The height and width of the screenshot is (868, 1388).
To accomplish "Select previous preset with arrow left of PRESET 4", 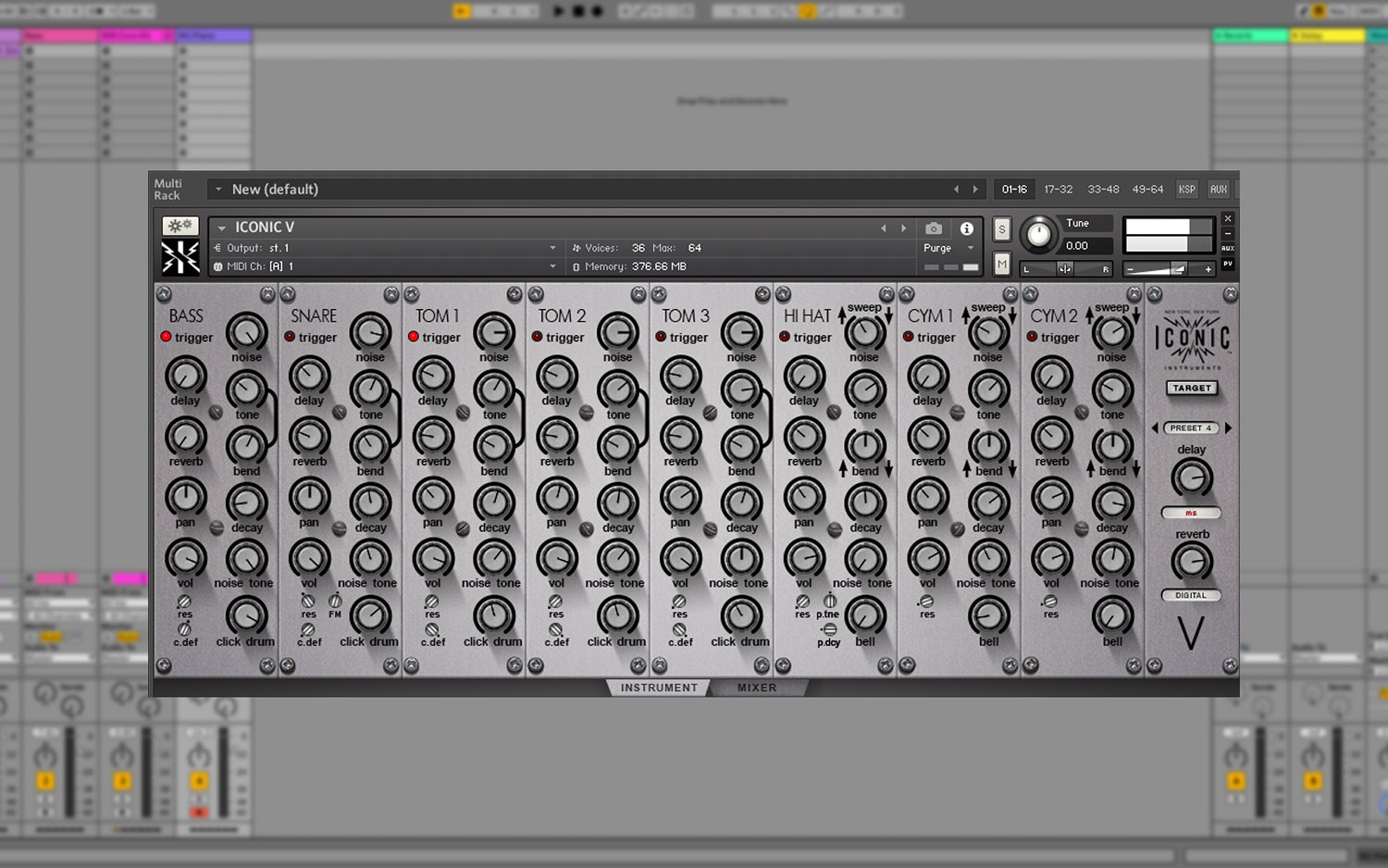I will coord(1155,428).
